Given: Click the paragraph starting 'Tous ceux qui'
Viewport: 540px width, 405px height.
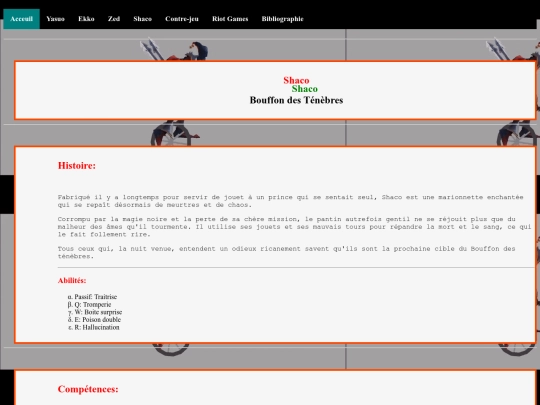Looking at the screenshot, I should pyautogui.click(x=287, y=252).
